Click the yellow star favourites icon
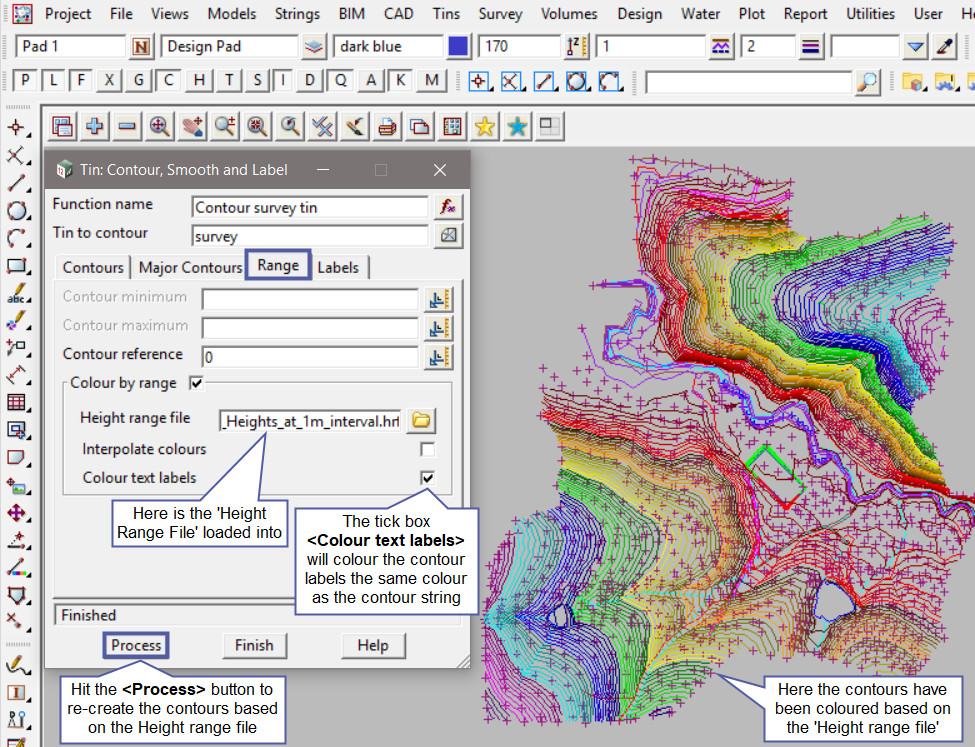Viewport: 975px width, 747px height. pyautogui.click(x=485, y=126)
